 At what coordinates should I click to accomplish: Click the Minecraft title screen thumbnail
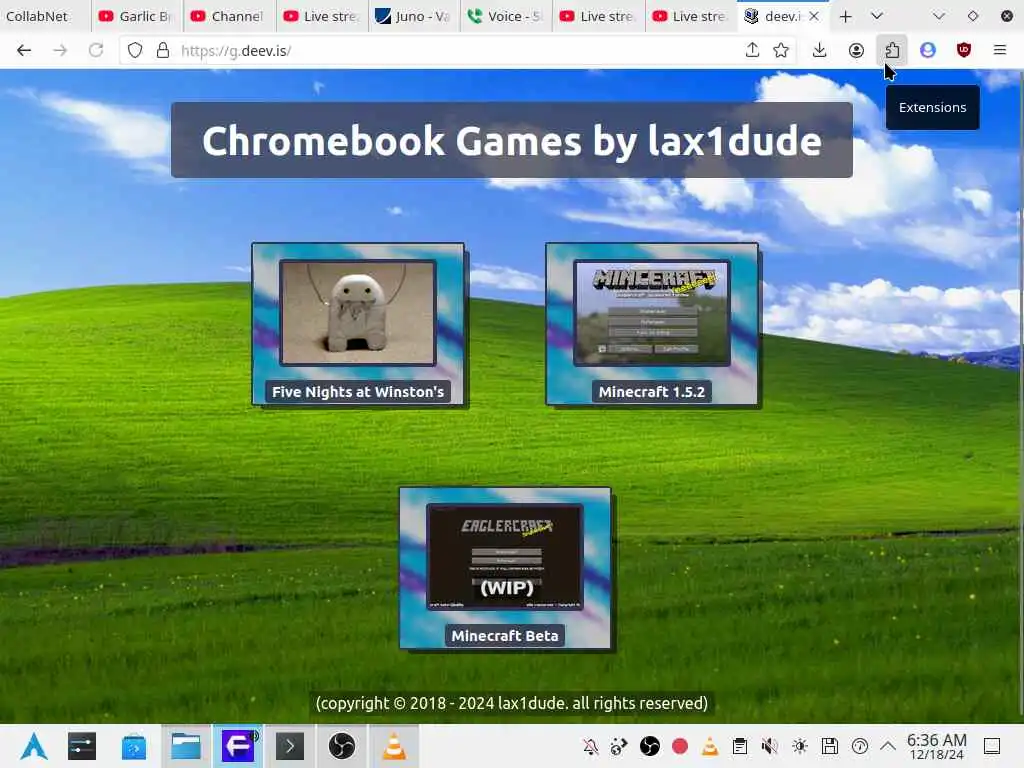(x=652, y=312)
